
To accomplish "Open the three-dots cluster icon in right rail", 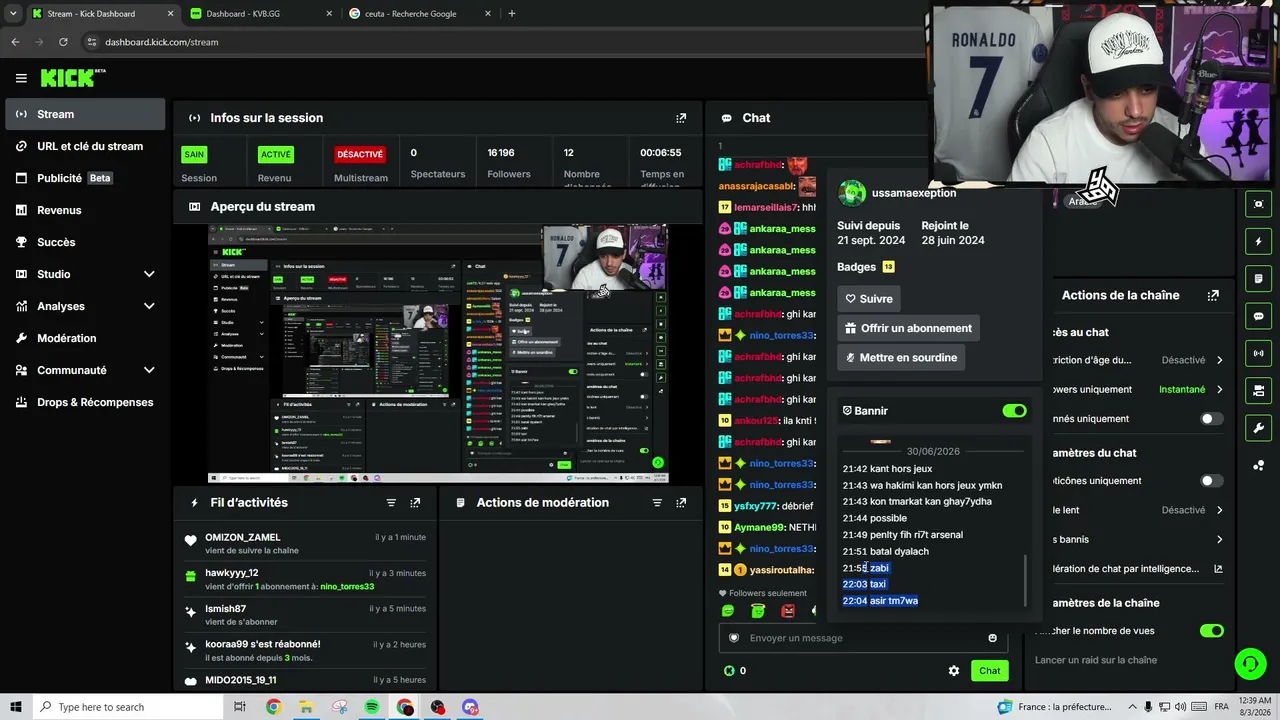I will tap(1258, 465).
